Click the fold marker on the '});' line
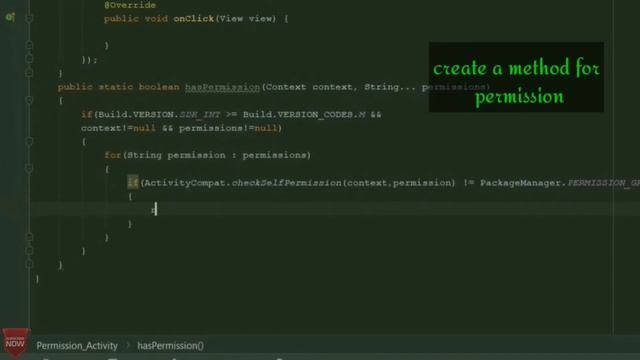Image resolution: width=640 pixels, height=360 pixels. click(x=29, y=59)
